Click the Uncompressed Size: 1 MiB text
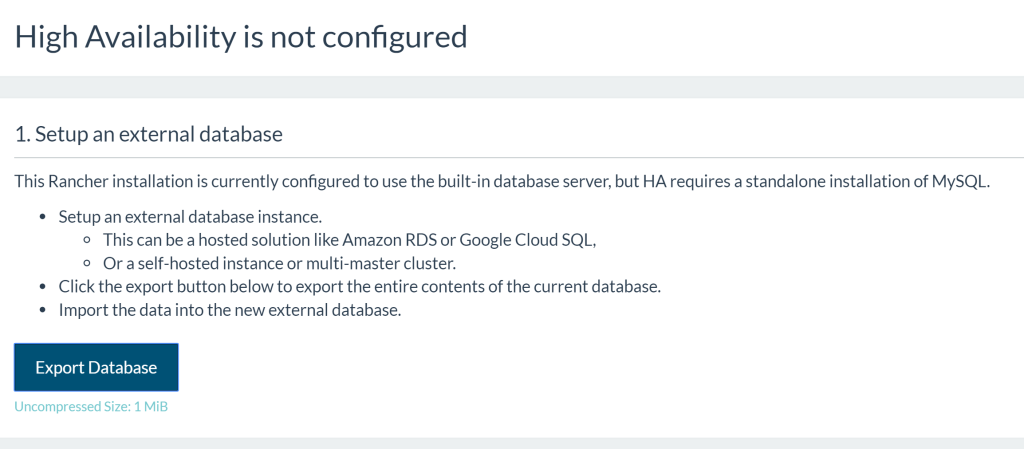 (x=91, y=407)
